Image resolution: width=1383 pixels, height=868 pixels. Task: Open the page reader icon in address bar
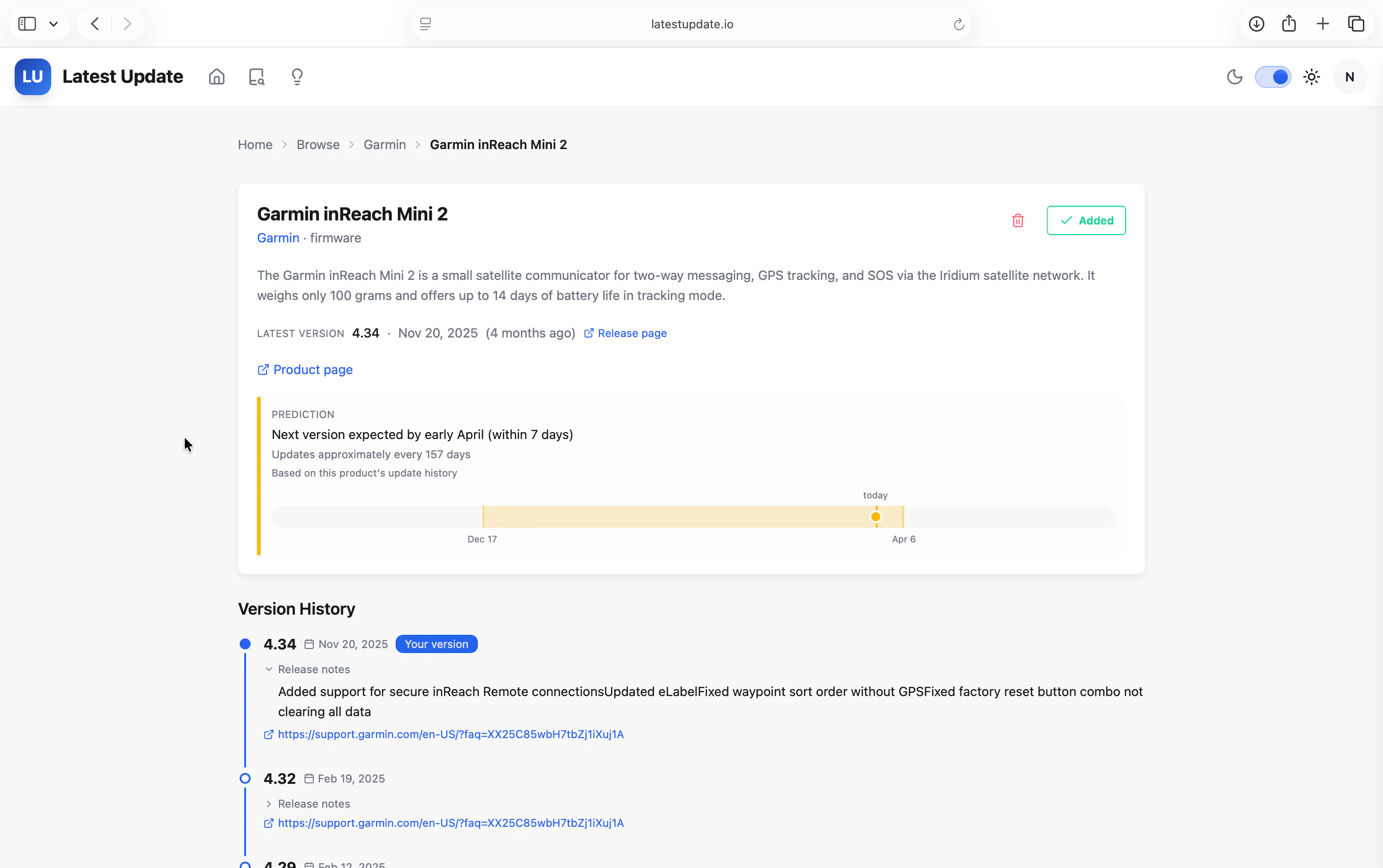pyautogui.click(x=425, y=23)
